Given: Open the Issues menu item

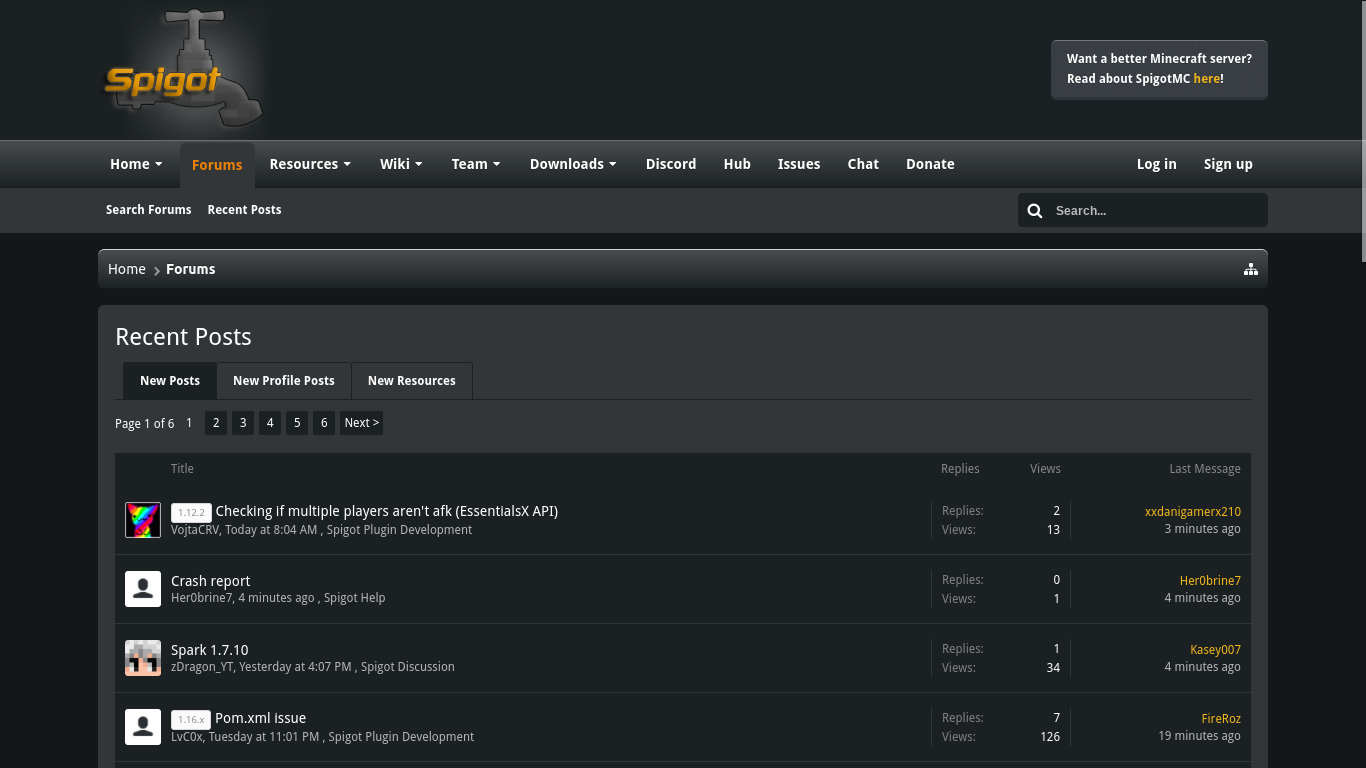Looking at the screenshot, I should 799,164.
